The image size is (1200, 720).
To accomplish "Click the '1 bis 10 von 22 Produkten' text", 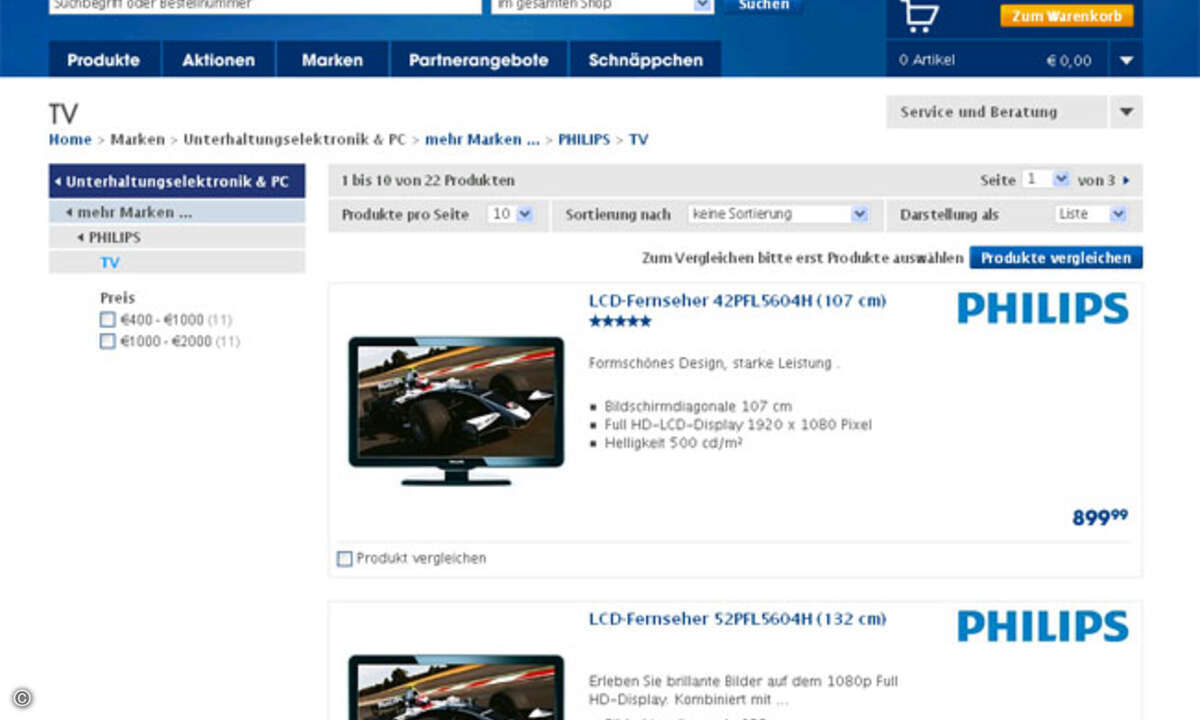I will point(428,181).
